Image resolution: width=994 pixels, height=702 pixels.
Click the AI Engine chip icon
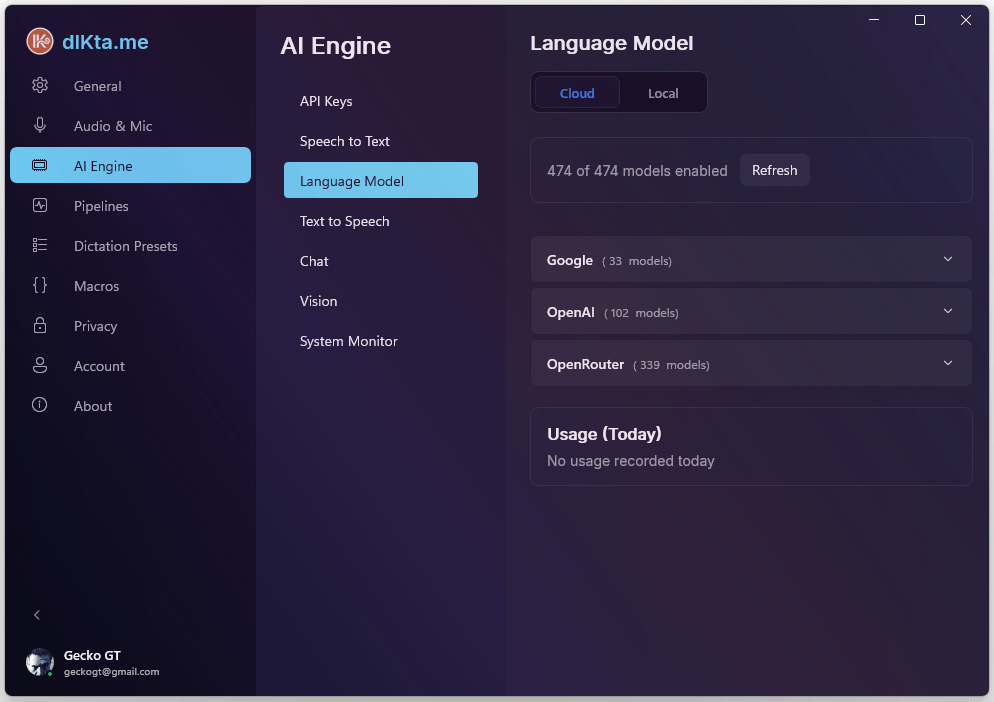39,166
